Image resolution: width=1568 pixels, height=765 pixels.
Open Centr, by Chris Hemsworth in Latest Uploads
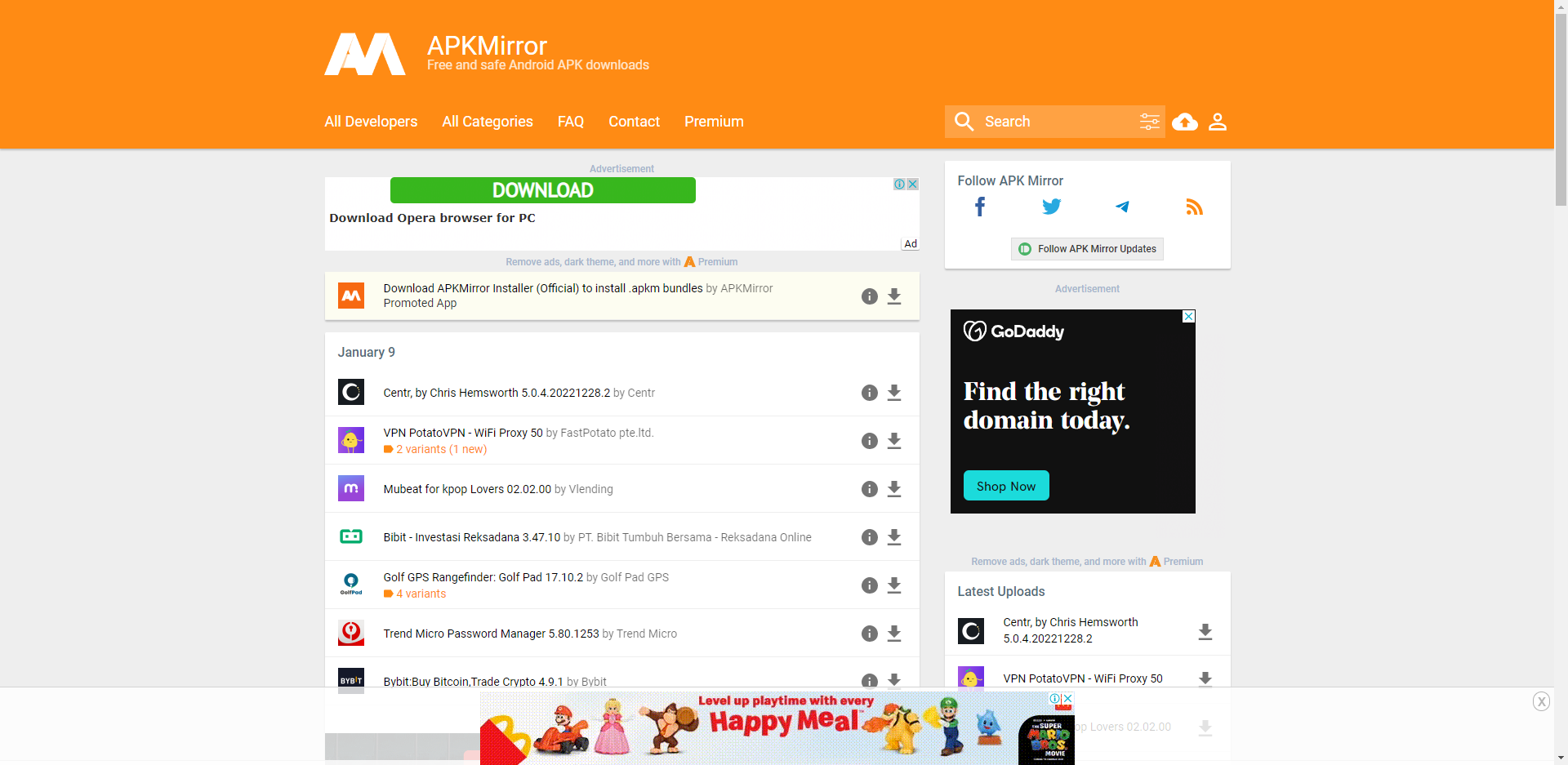1071,630
